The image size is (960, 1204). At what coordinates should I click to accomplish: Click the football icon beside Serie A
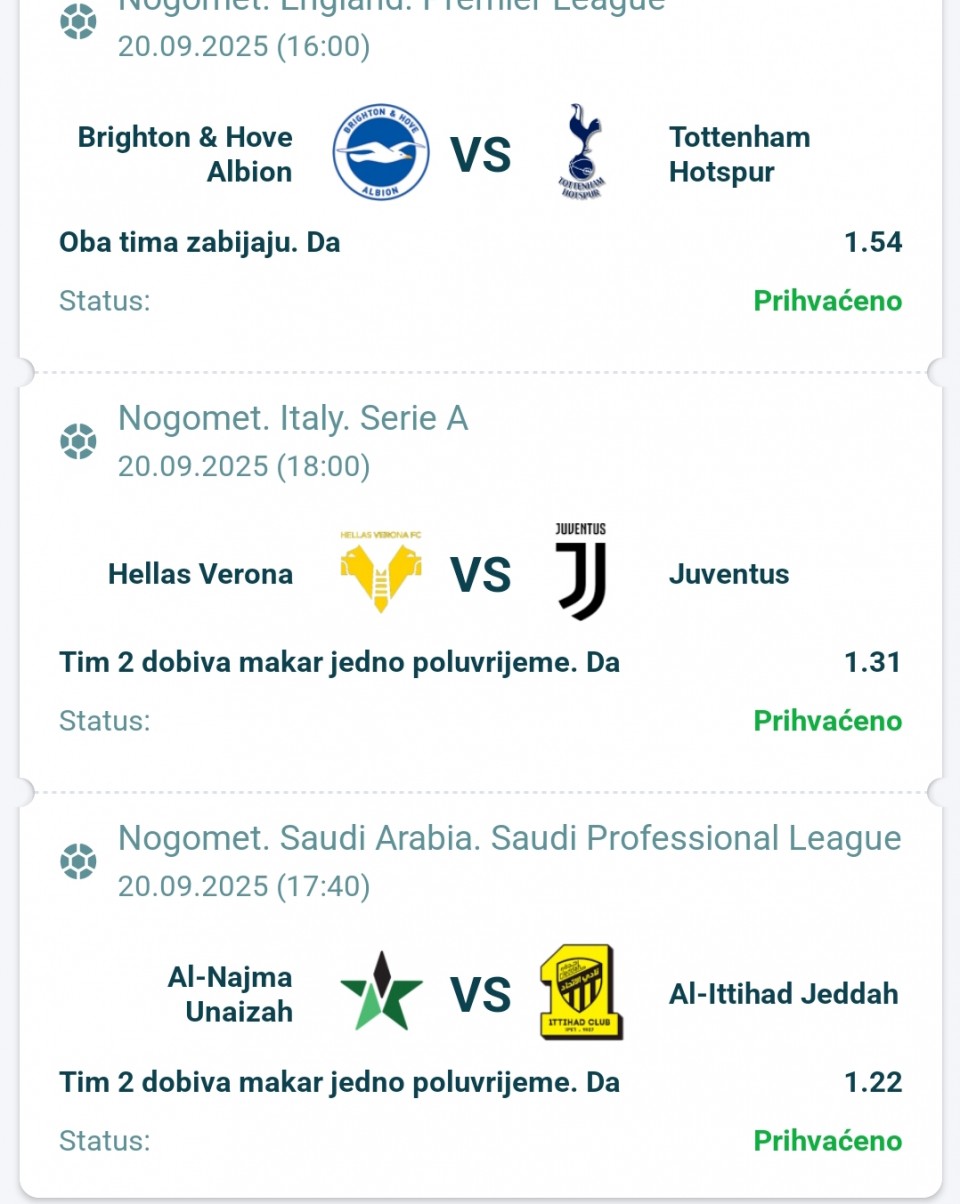point(78,441)
